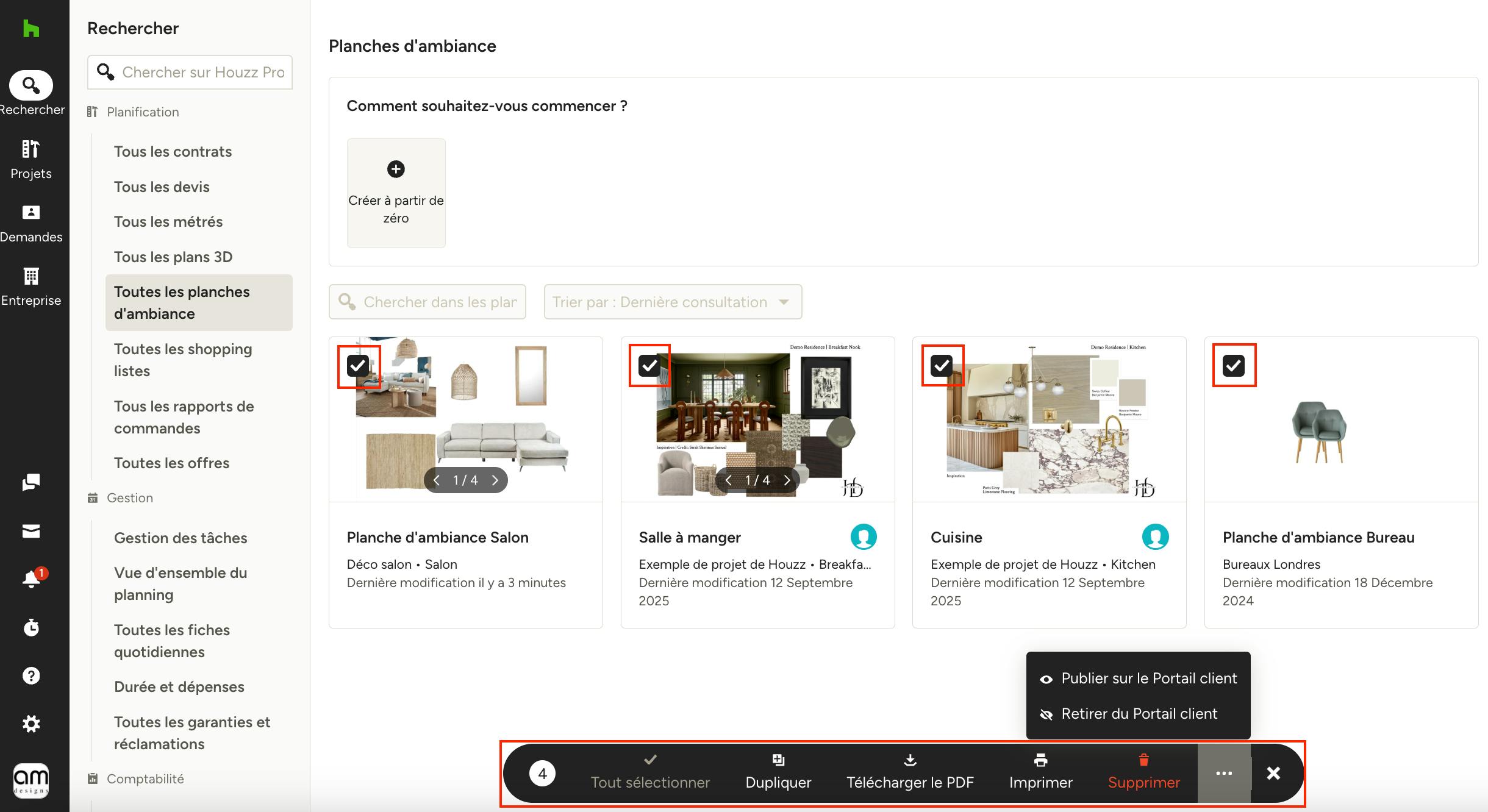Click the Bureaux Londres project name
Viewport: 1488px width, 812px height.
[x=1272, y=564]
